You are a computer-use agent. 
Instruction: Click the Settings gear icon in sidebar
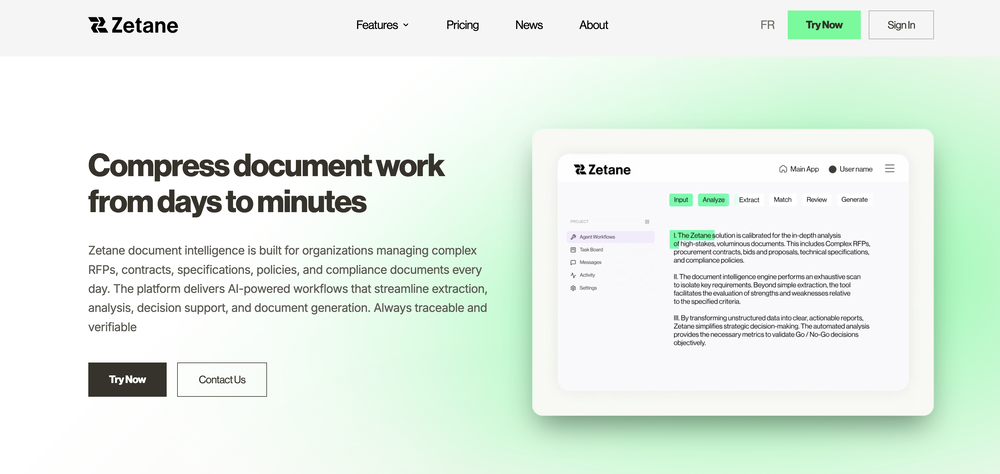pos(573,288)
